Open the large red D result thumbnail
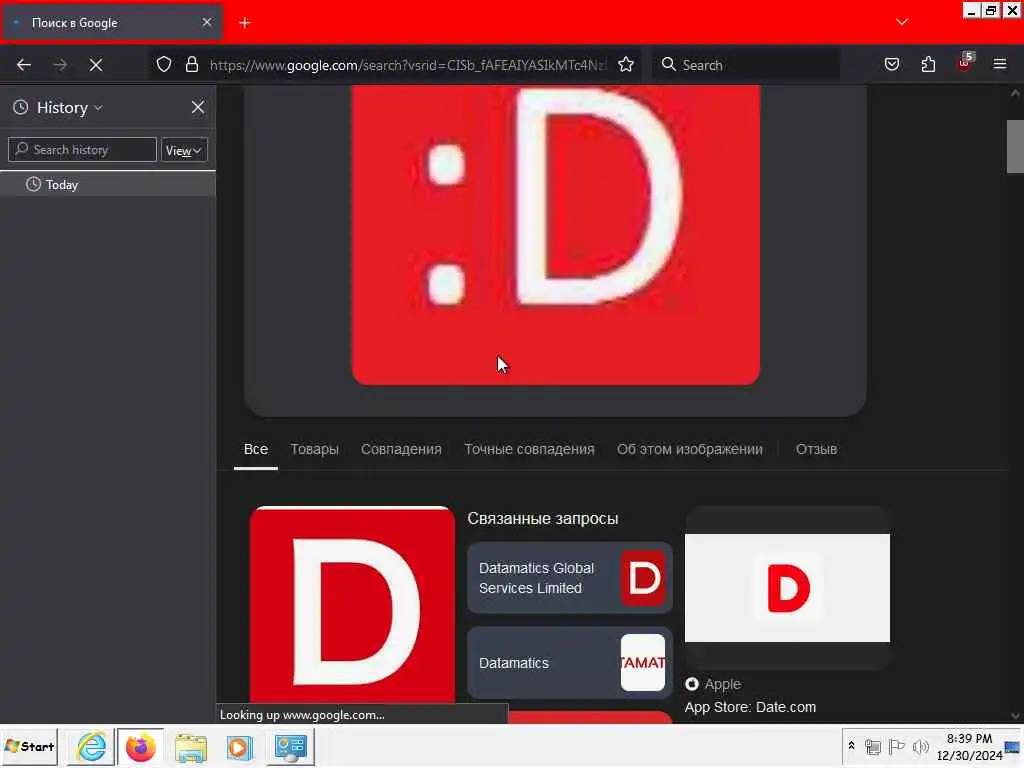 (352, 607)
